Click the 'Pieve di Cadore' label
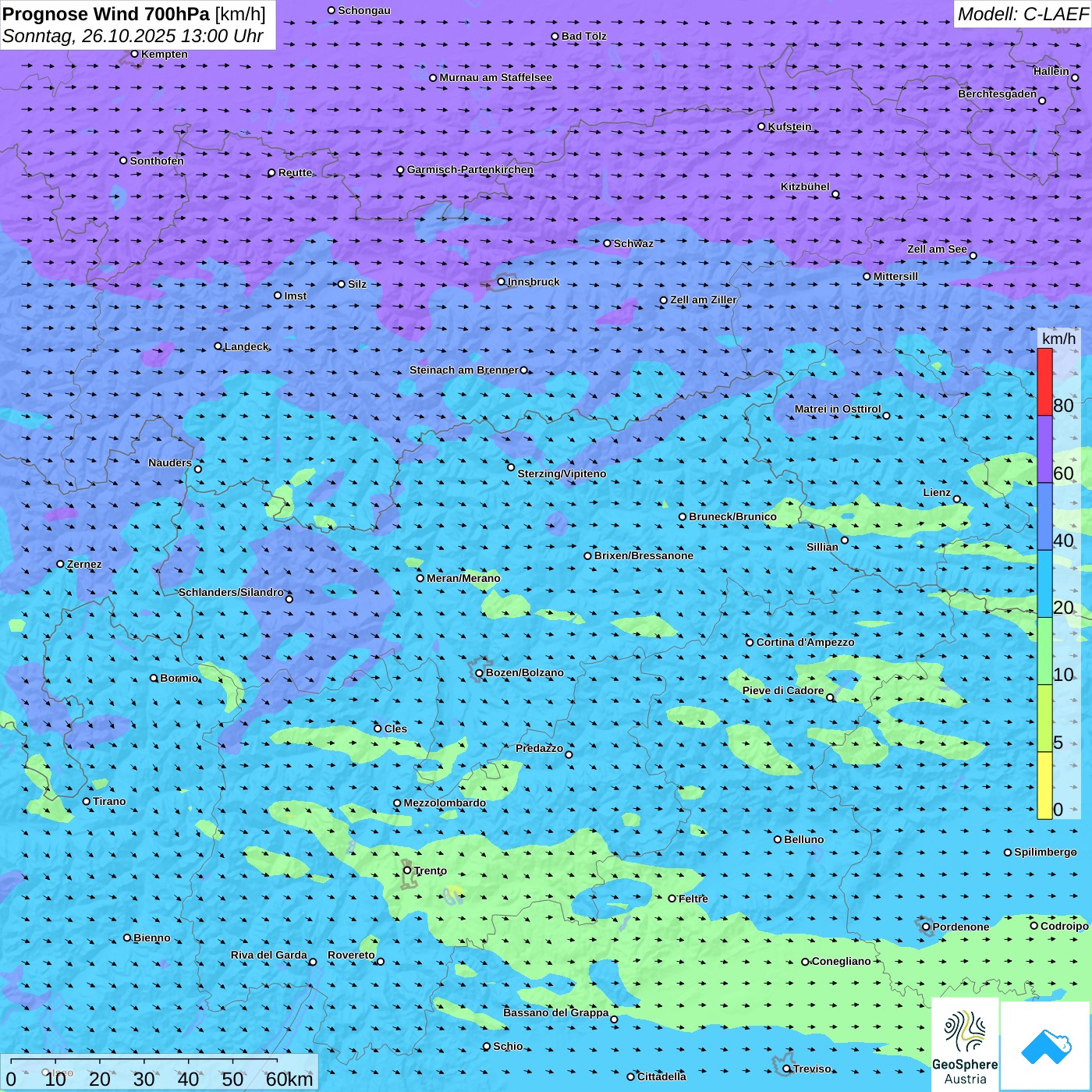 783,690
